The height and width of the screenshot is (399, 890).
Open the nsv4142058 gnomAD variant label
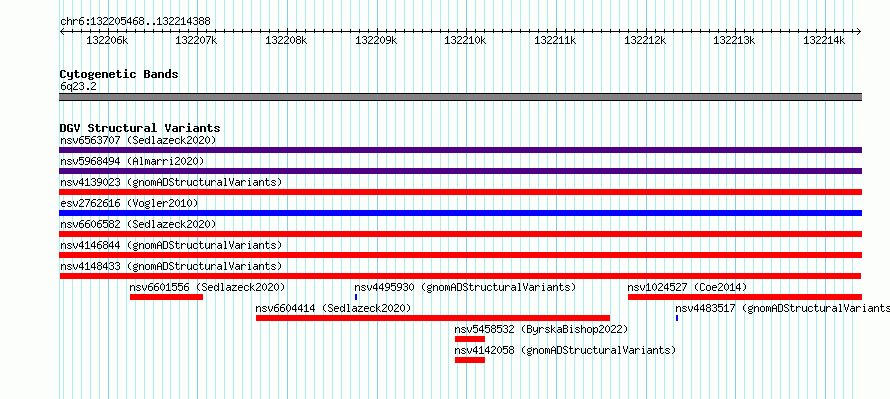tap(565, 350)
